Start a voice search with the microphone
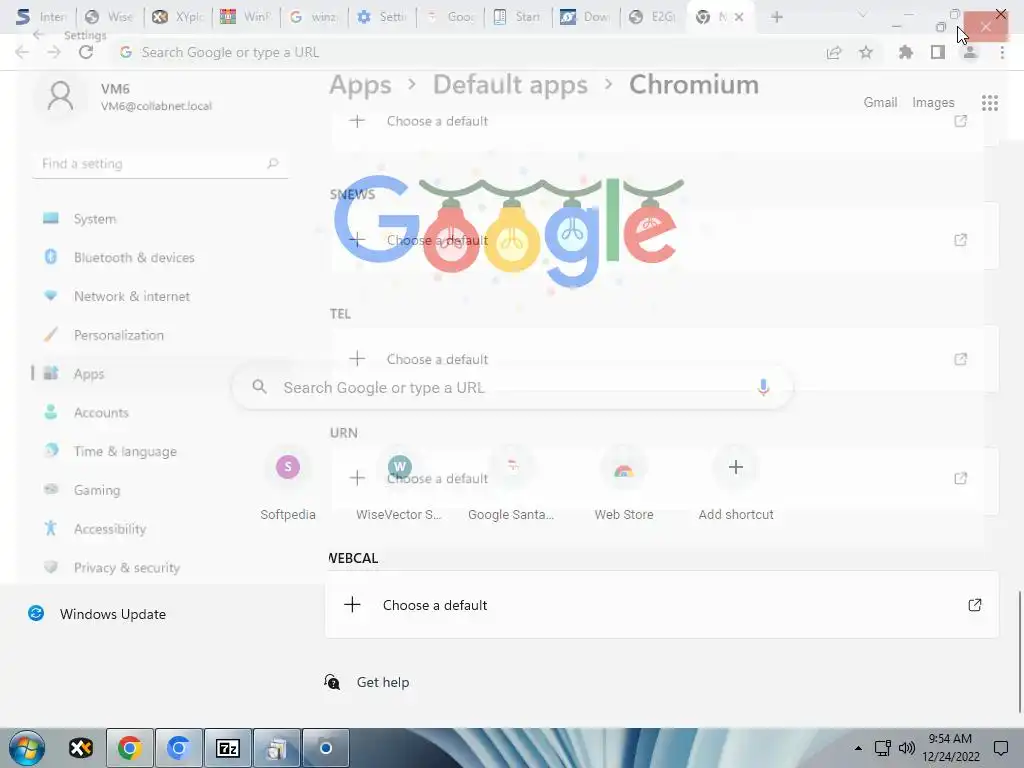The width and height of the screenshot is (1024, 768). pyautogui.click(x=763, y=387)
